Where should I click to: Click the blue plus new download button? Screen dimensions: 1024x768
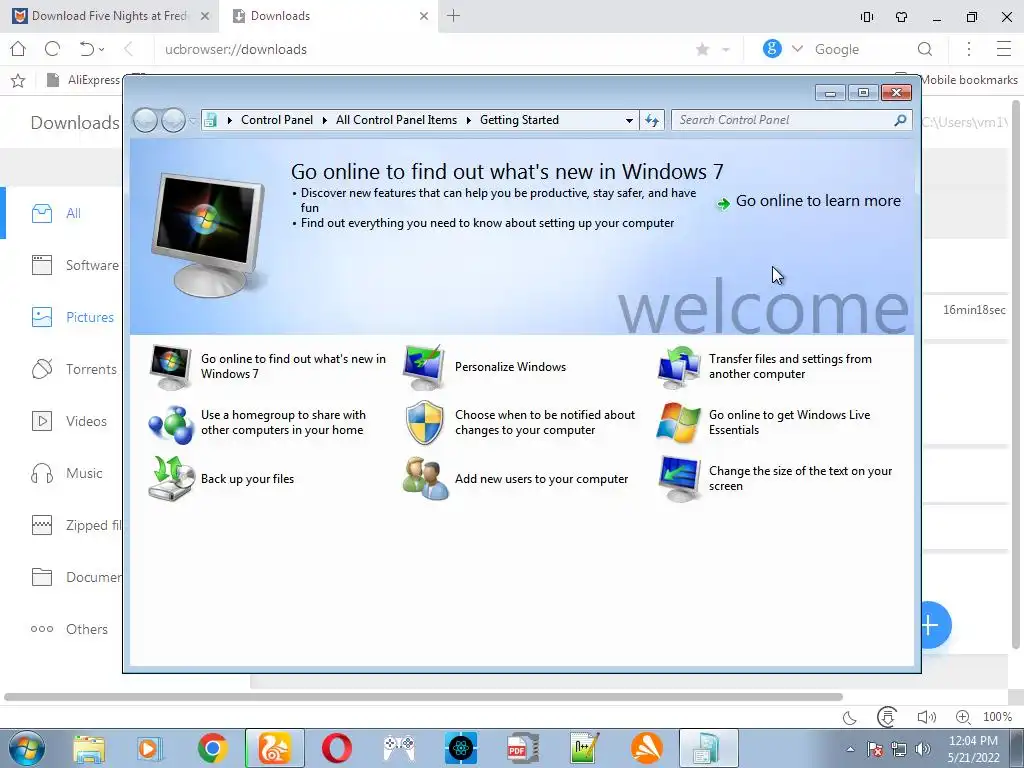[x=932, y=625]
